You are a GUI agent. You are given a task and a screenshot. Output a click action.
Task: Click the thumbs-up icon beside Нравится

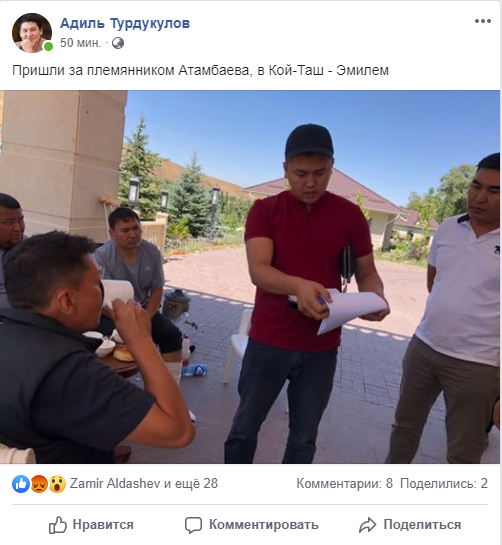57,524
